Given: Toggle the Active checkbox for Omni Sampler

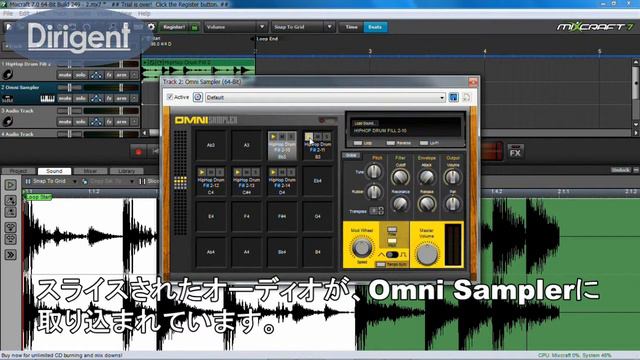Looking at the screenshot, I should click(x=170, y=97).
